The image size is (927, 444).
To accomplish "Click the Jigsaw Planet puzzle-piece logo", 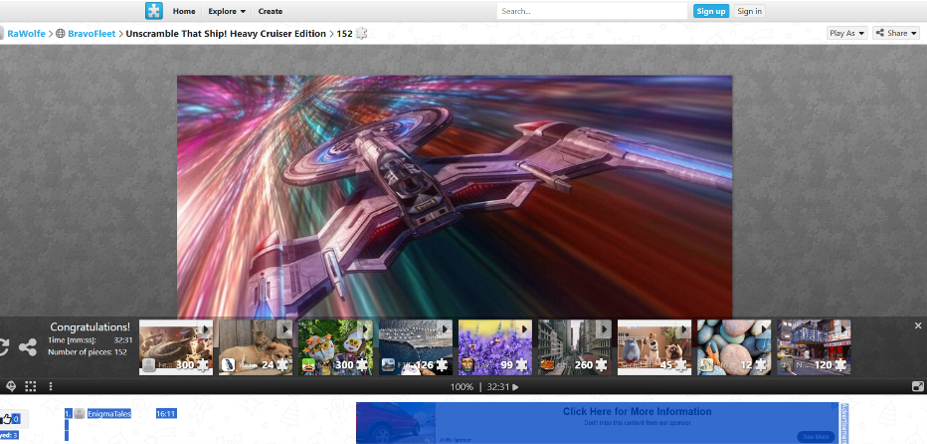I will [x=154, y=11].
